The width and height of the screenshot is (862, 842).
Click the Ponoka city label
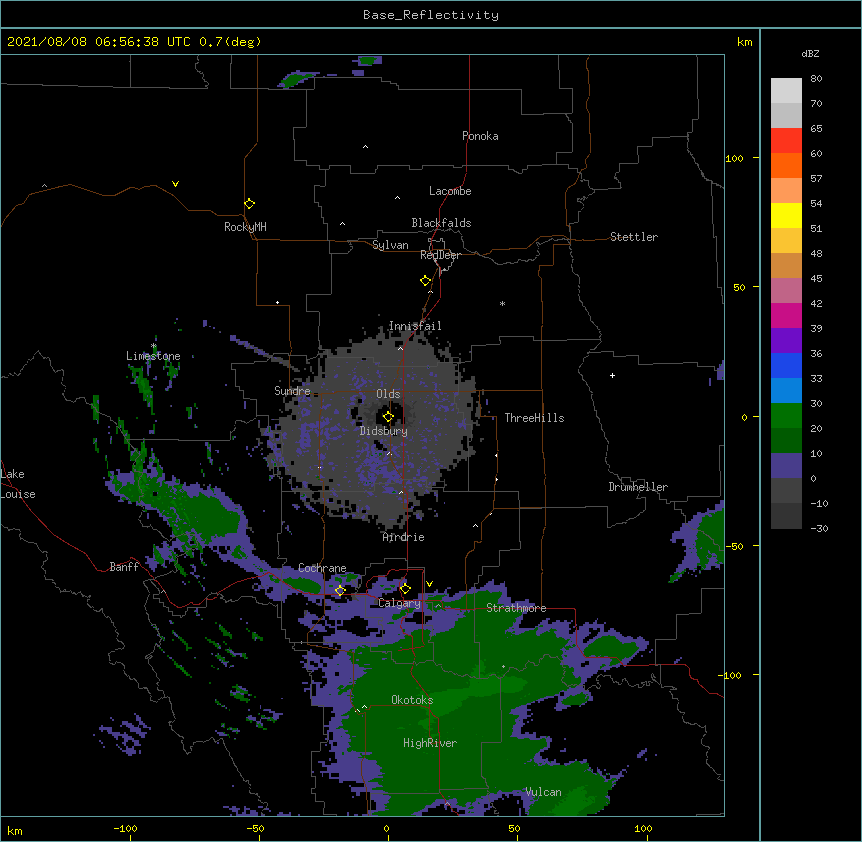480,136
